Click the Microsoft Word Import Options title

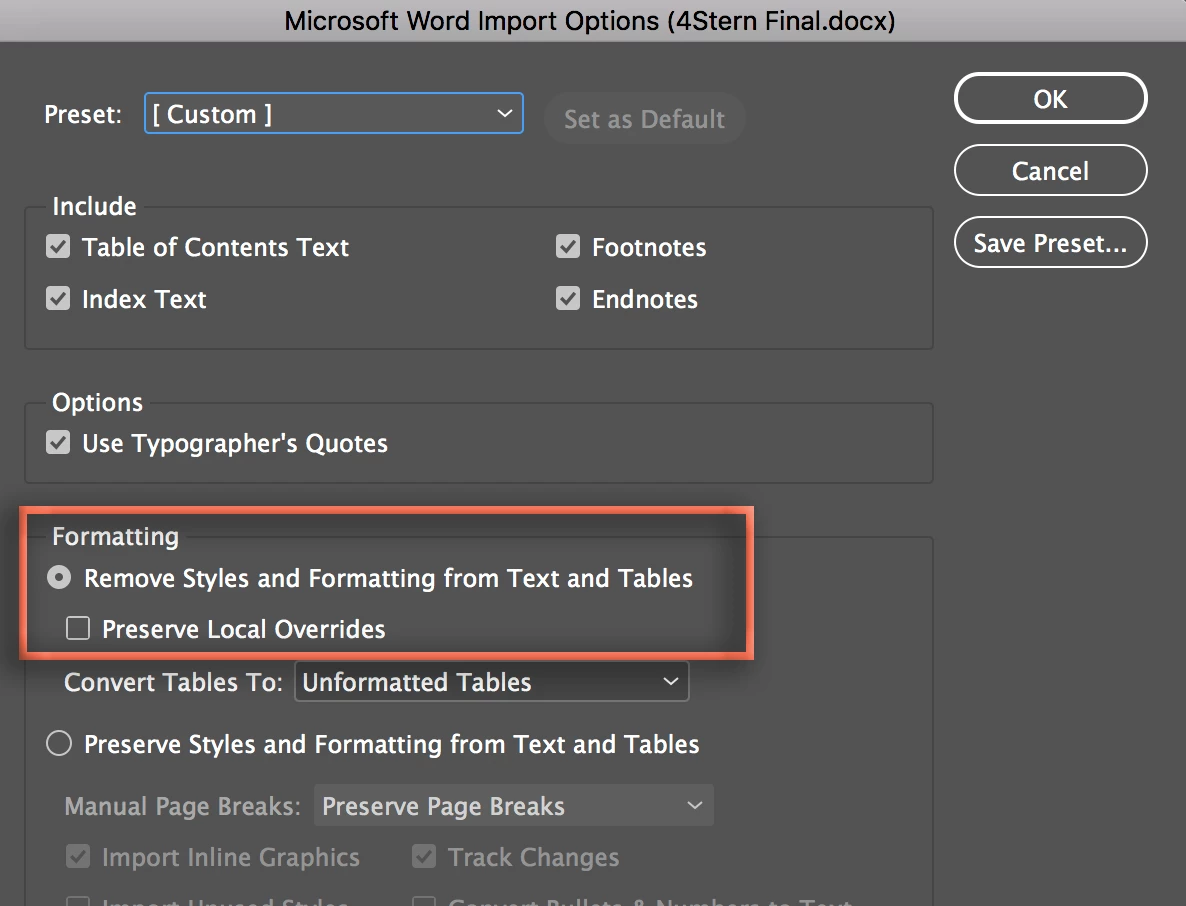point(590,20)
